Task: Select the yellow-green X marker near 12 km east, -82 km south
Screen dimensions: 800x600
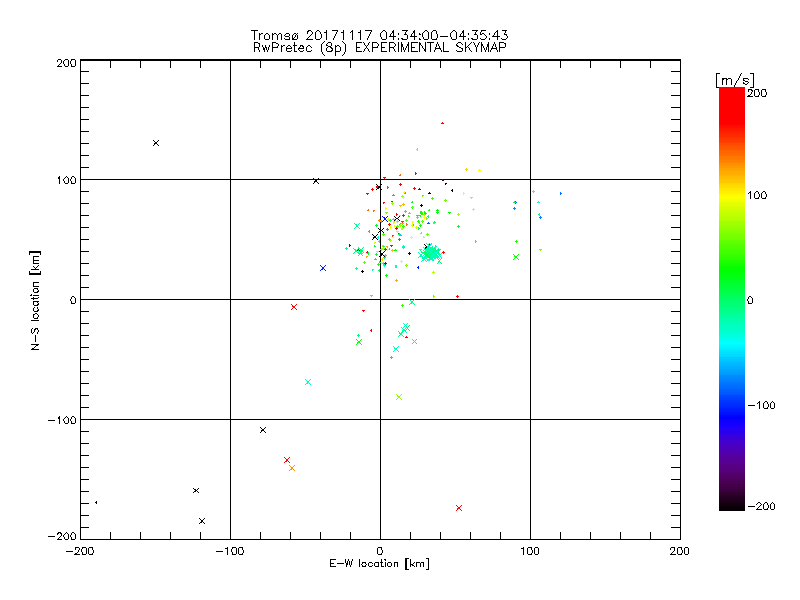Action: 399,397
